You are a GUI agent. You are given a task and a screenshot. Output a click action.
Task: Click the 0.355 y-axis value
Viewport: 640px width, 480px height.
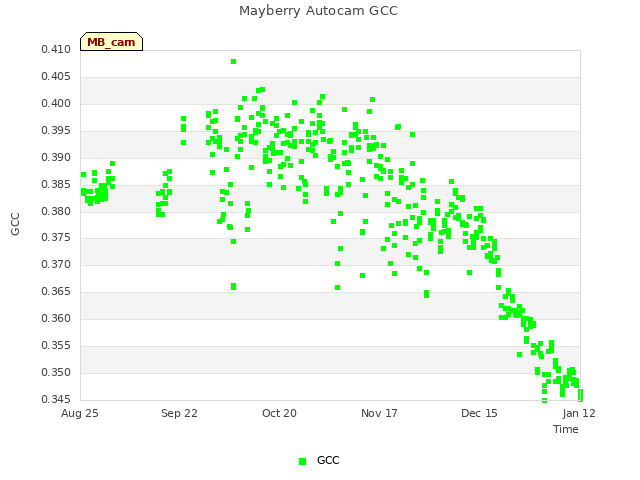[56, 346]
